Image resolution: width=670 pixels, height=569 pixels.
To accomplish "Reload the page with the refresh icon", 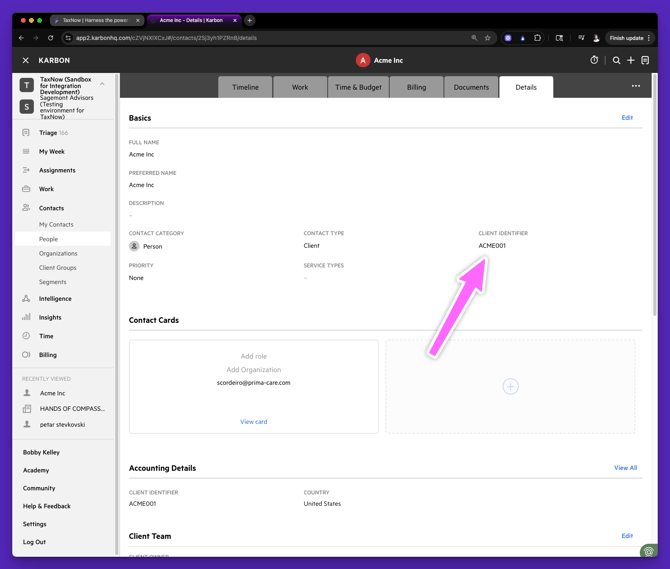I will [x=50, y=38].
